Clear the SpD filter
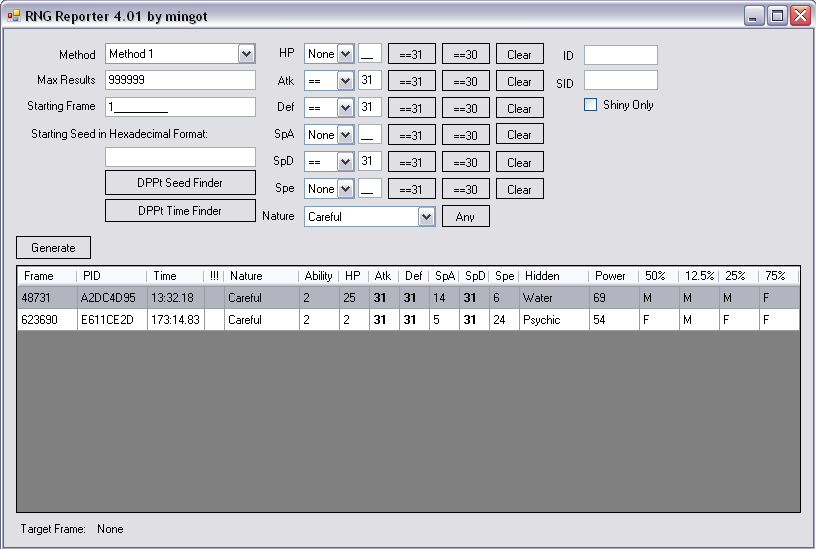The width and height of the screenshot is (816, 549). point(520,162)
